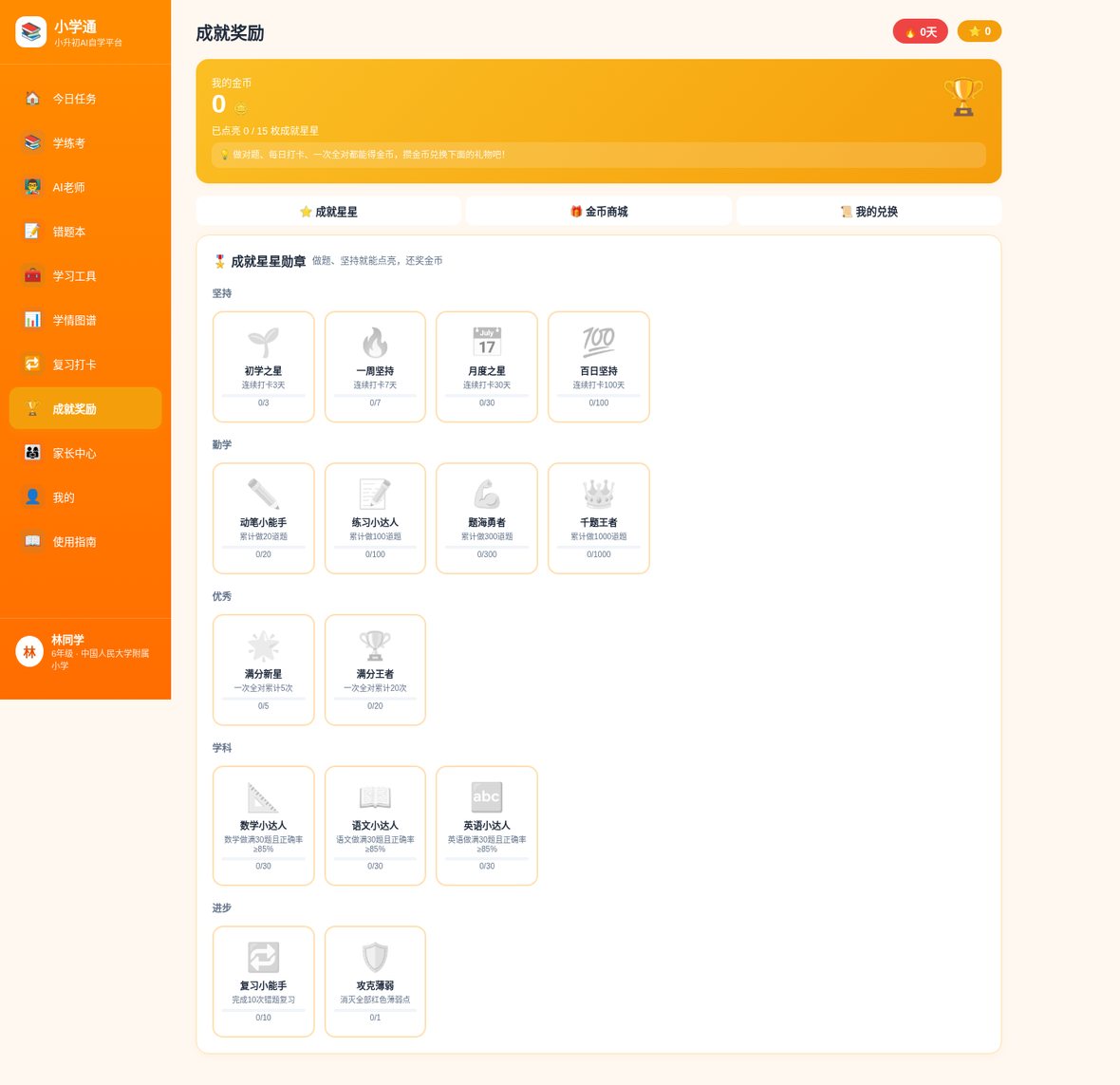Click the 学情图谱 bar chart icon
This screenshot has width=1120, height=1085.
(32, 320)
